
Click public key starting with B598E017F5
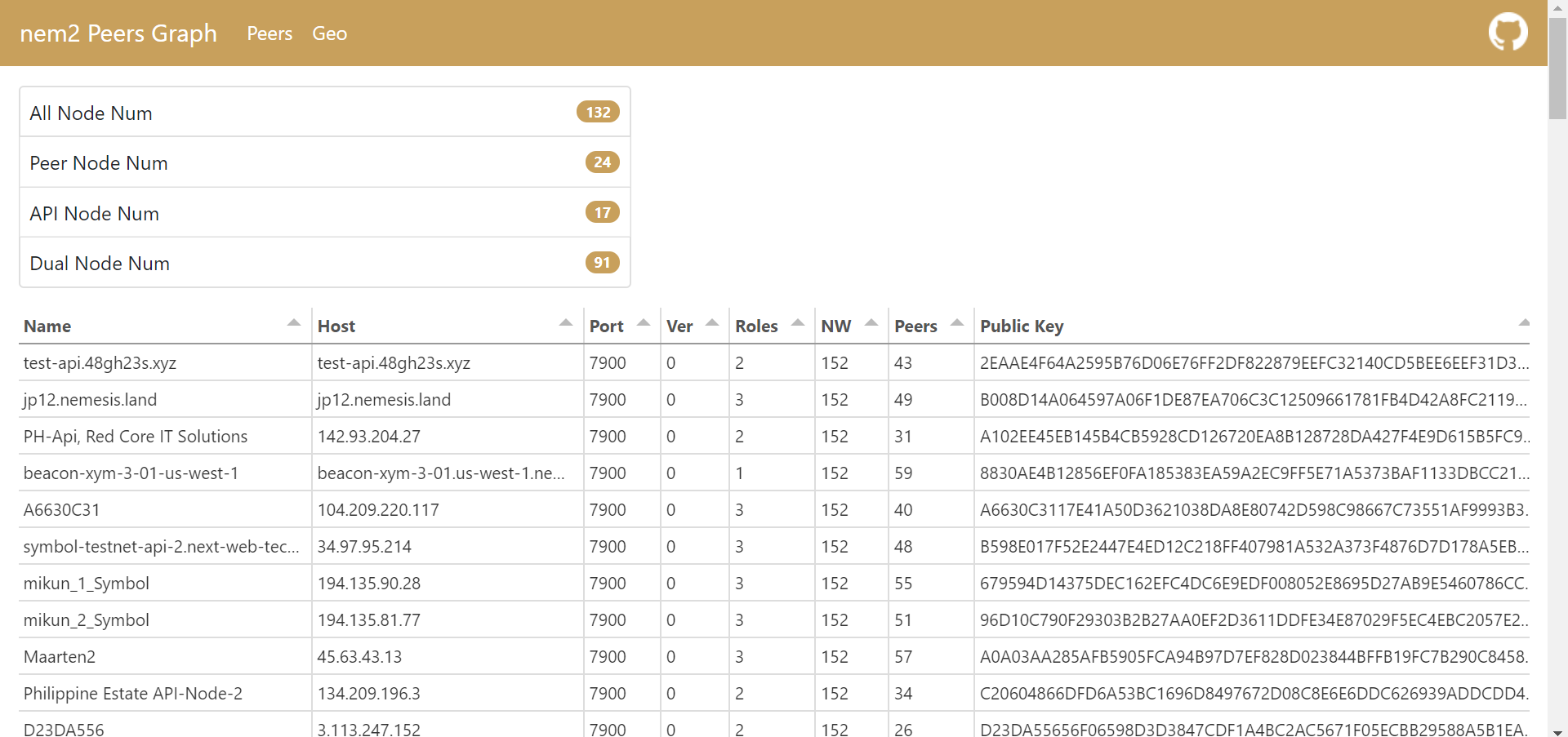coord(1252,546)
